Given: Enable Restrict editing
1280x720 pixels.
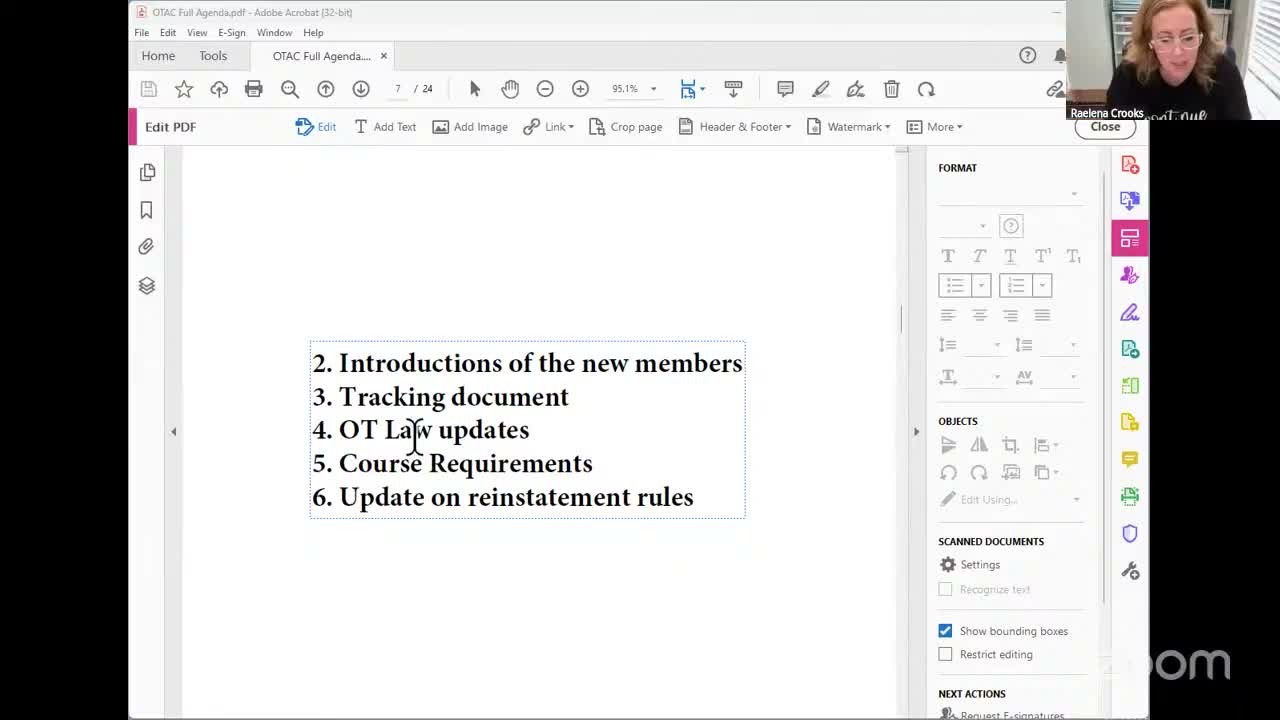Looking at the screenshot, I should [945, 654].
